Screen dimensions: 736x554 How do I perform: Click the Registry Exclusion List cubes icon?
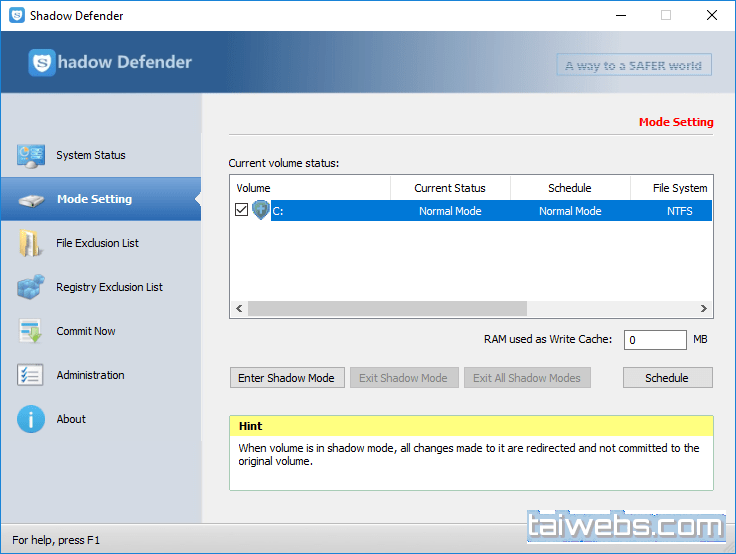click(31, 287)
